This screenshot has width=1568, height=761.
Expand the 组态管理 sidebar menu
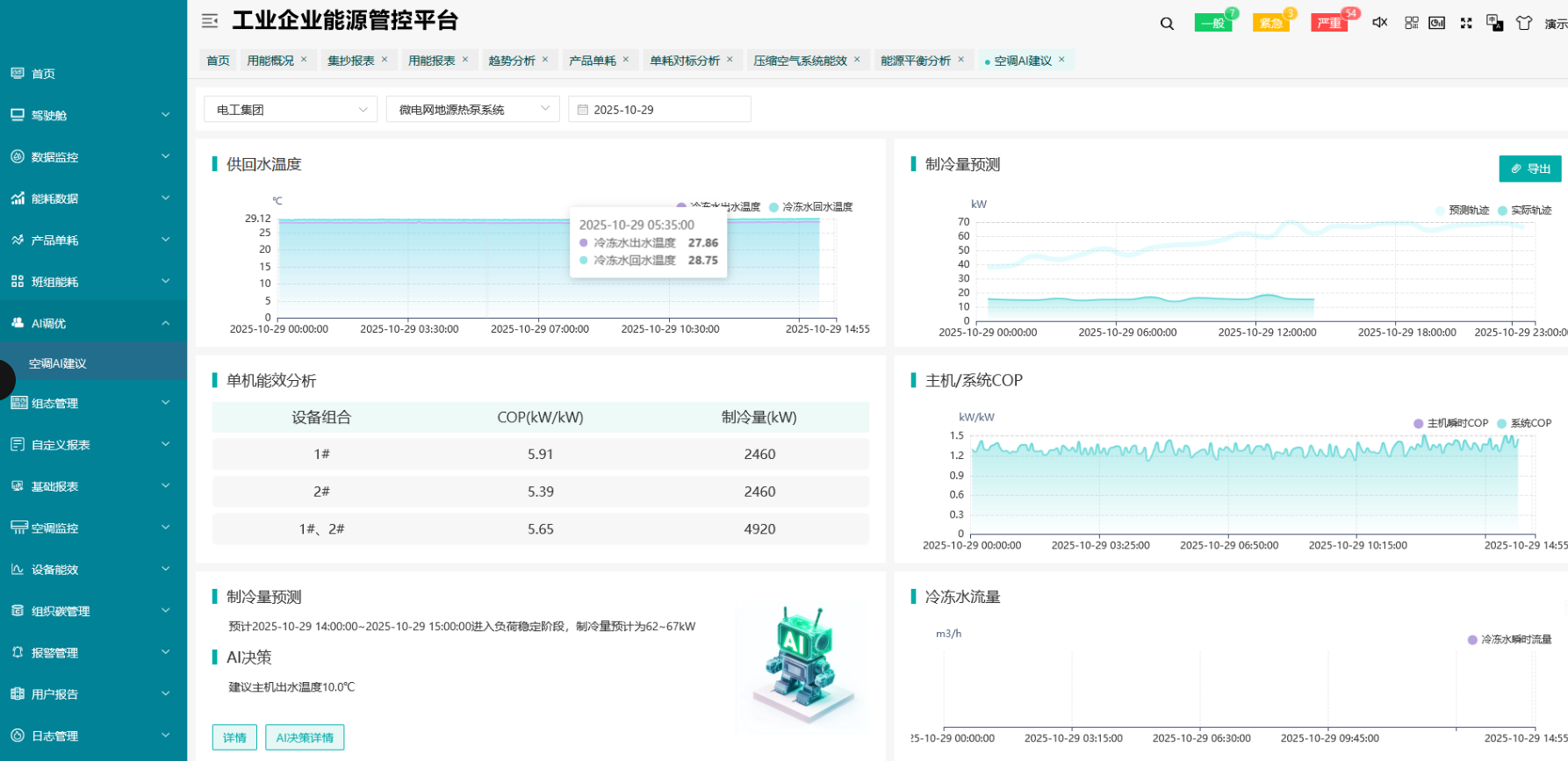tap(93, 403)
